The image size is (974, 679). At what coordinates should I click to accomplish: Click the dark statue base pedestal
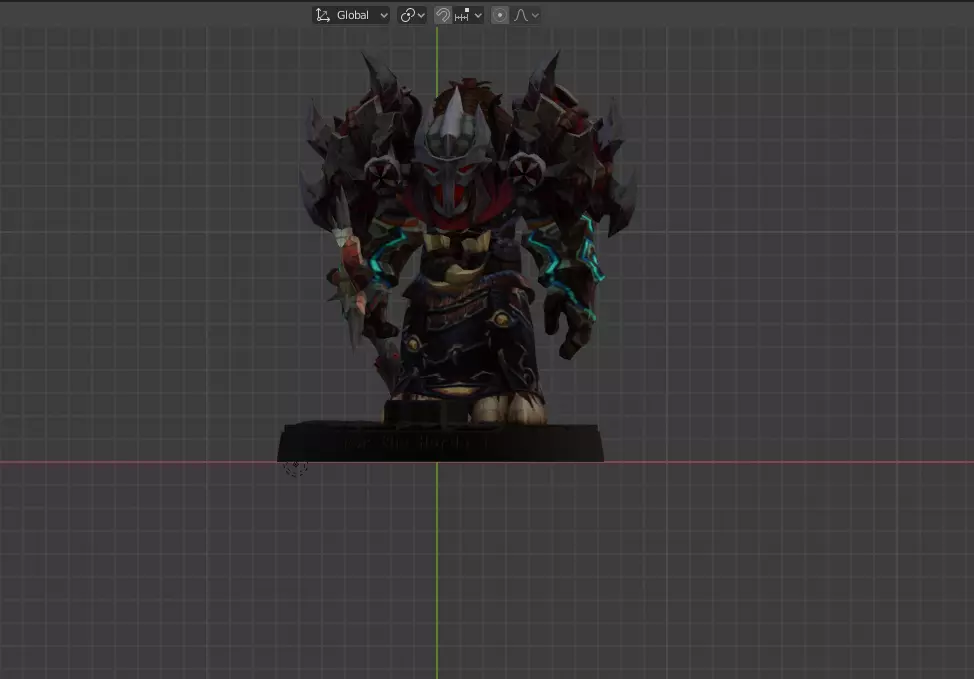[x=440, y=442]
